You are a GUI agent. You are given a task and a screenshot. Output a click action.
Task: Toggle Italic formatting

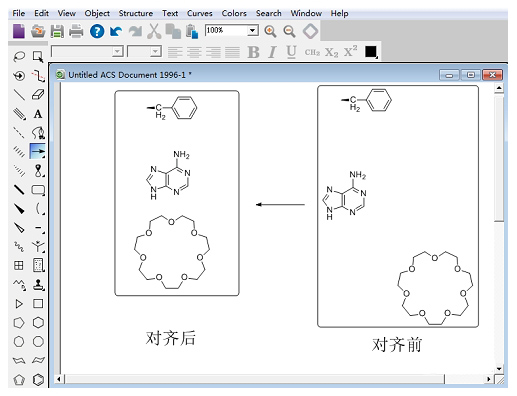(x=273, y=52)
